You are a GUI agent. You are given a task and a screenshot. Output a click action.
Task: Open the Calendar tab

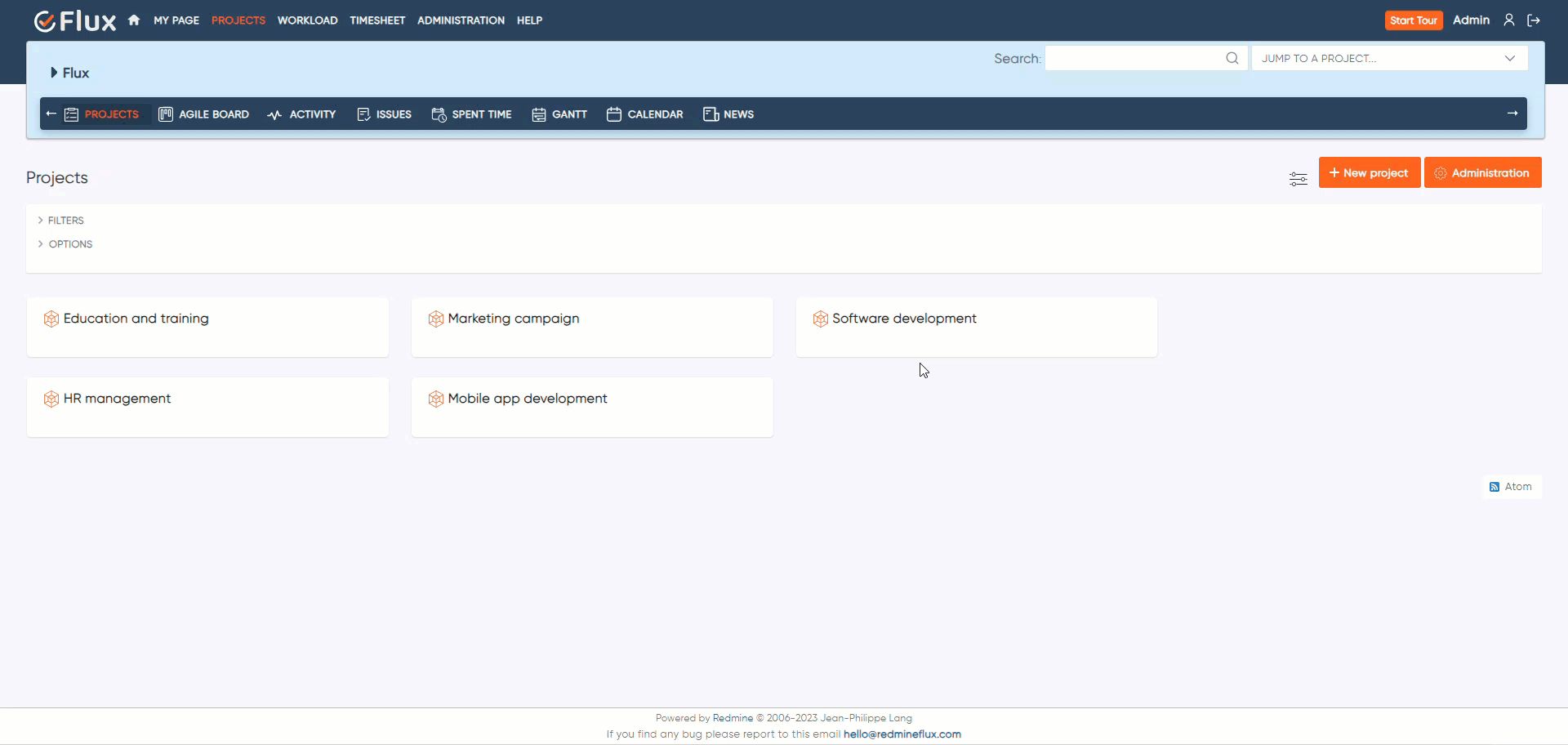[x=645, y=114]
